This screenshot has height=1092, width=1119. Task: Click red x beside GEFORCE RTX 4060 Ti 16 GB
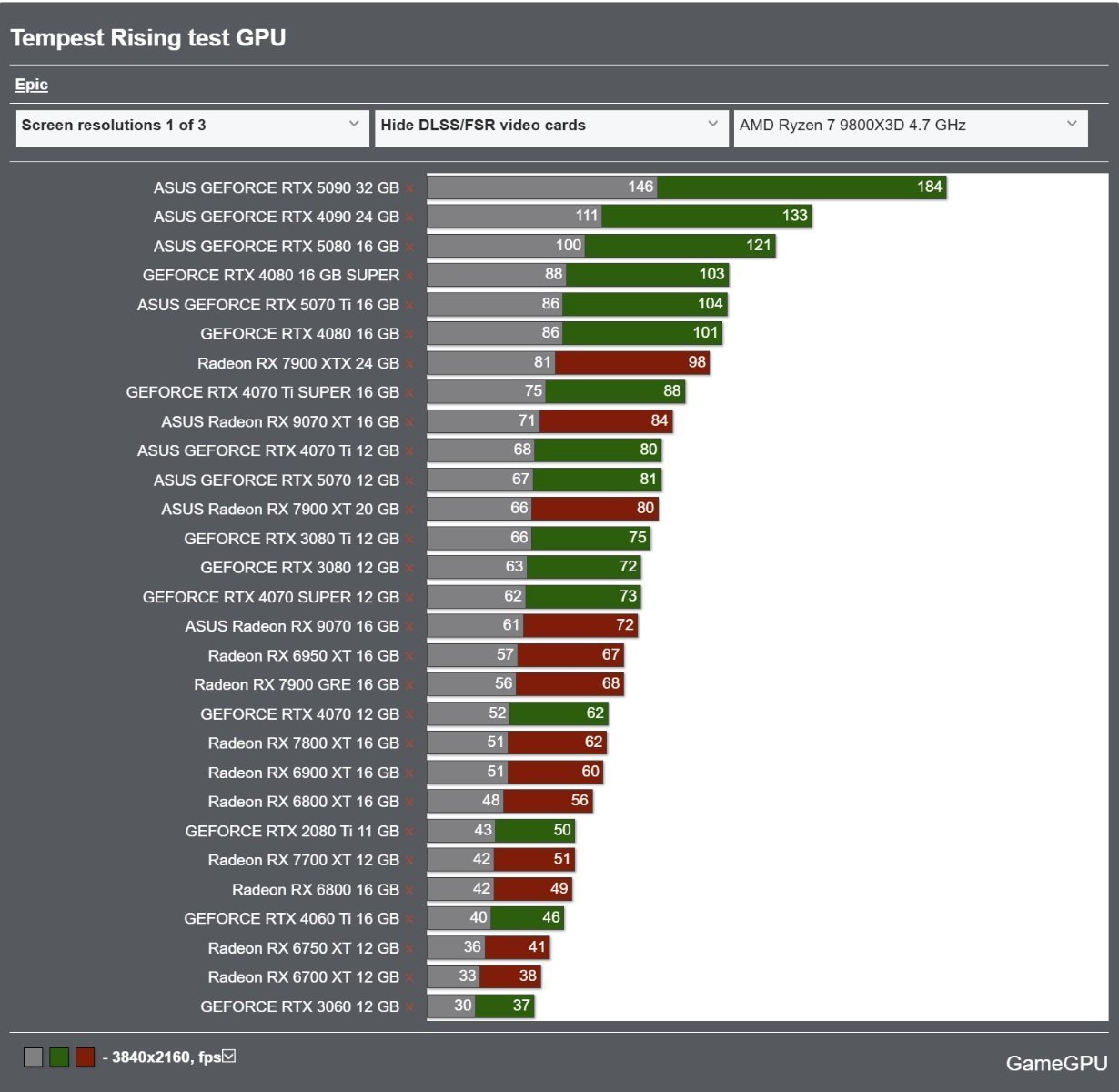(x=410, y=919)
